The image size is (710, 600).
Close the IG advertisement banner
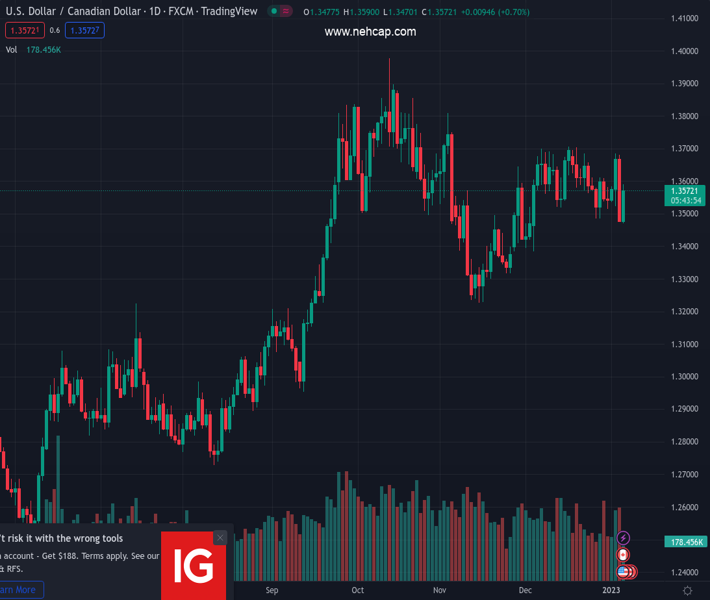pos(220,538)
